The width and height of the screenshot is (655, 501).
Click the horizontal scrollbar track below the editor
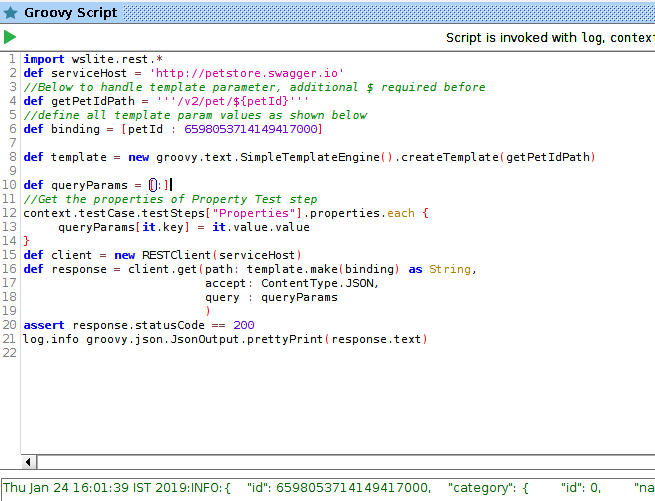click(x=340, y=462)
